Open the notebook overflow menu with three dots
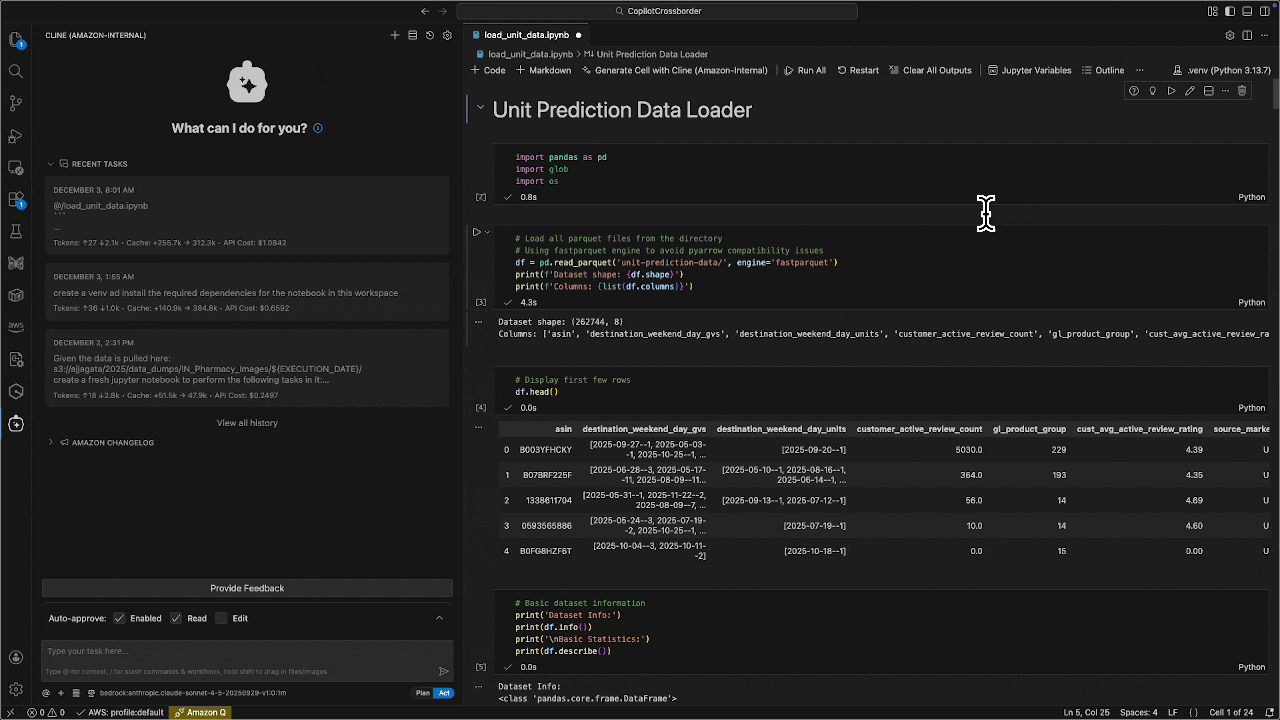This screenshot has height=720, width=1280. [x=1139, y=70]
